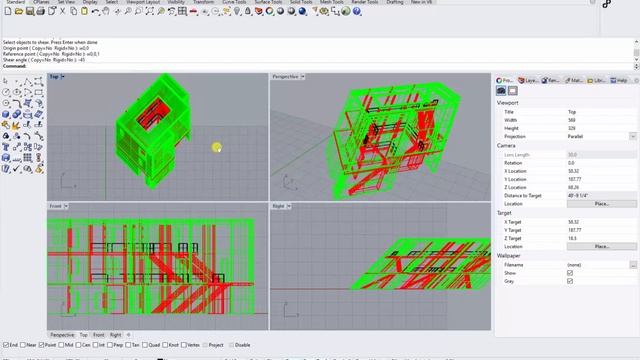This screenshot has height=360, width=640.
Task: Open the Right viewport title dropdown arrow
Action: [289, 206]
